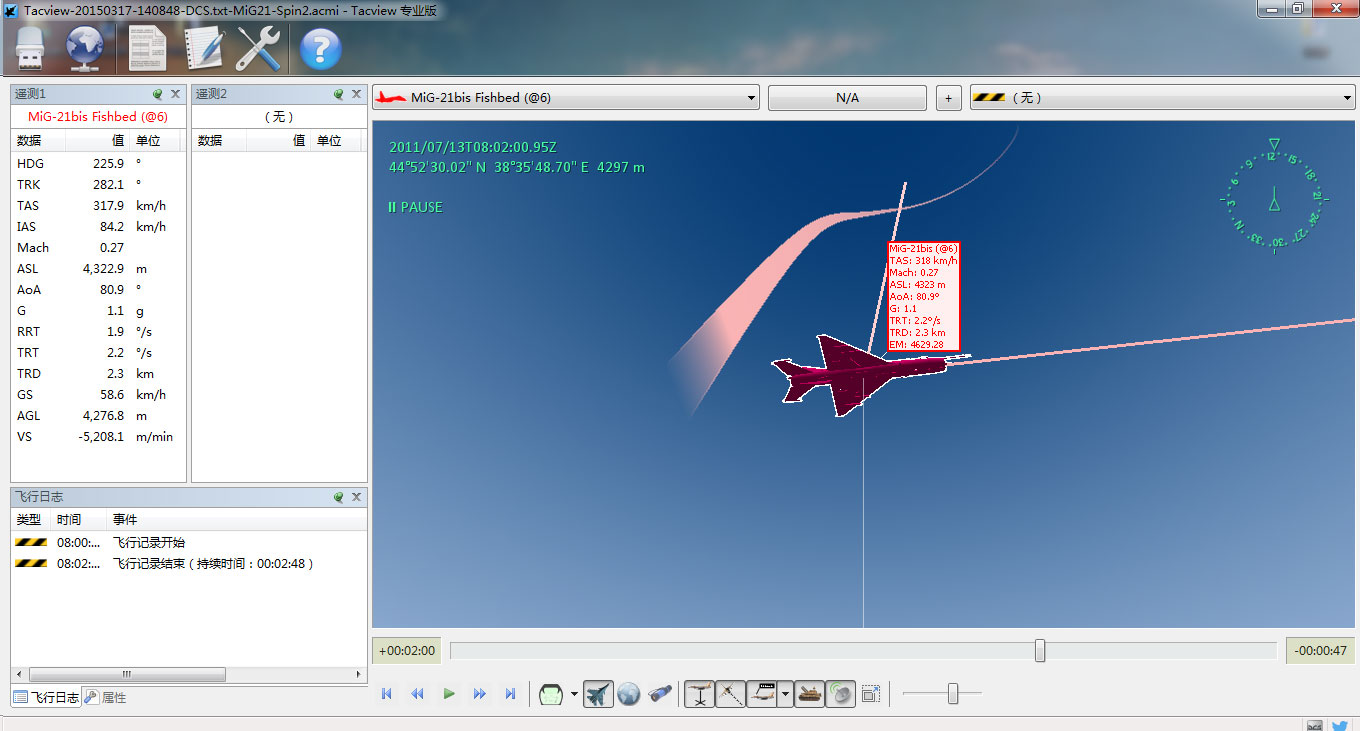The image size is (1360, 731).
Task: Click the II PAUSE status text
Action: point(415,207)
